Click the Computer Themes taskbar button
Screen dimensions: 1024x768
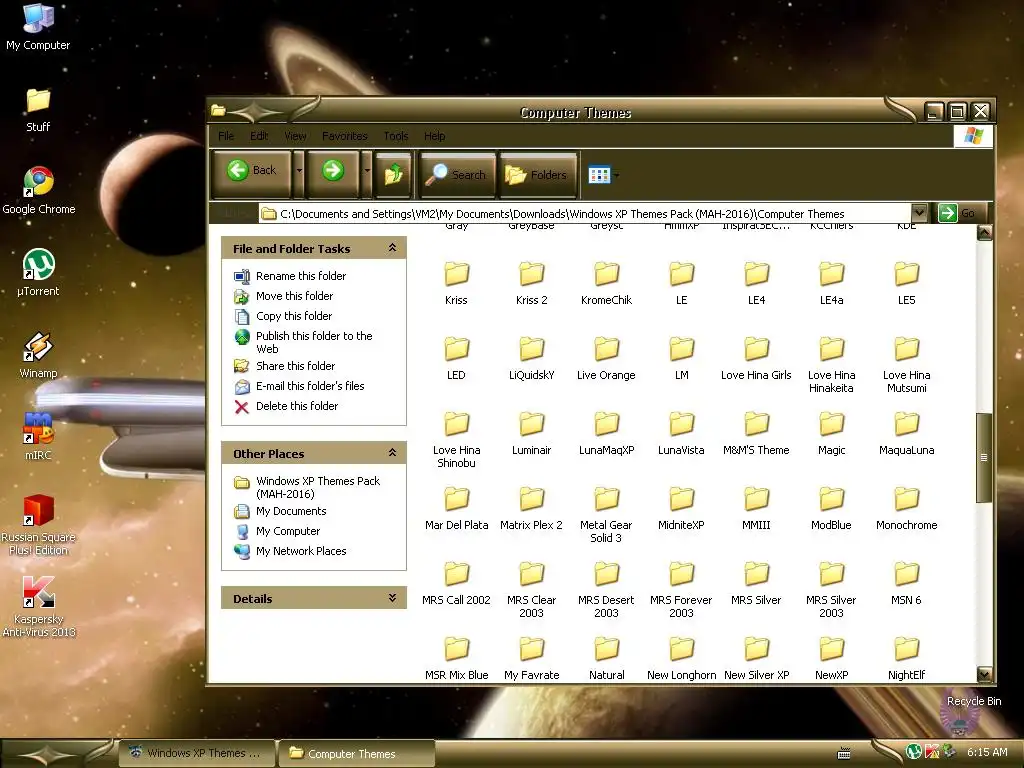(x=356, y=754)
